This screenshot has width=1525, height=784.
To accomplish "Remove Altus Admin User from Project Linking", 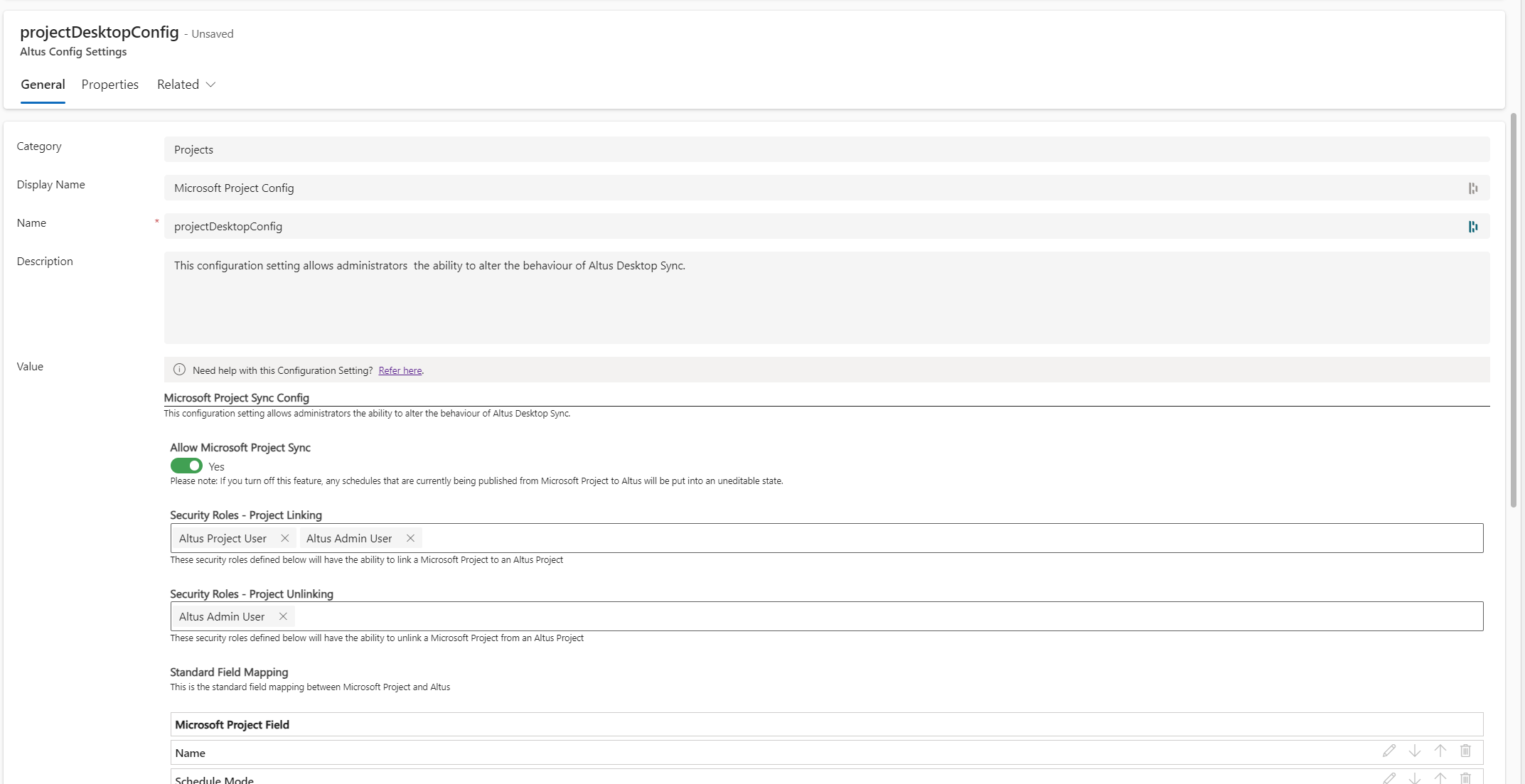I will tap(410, 538).
